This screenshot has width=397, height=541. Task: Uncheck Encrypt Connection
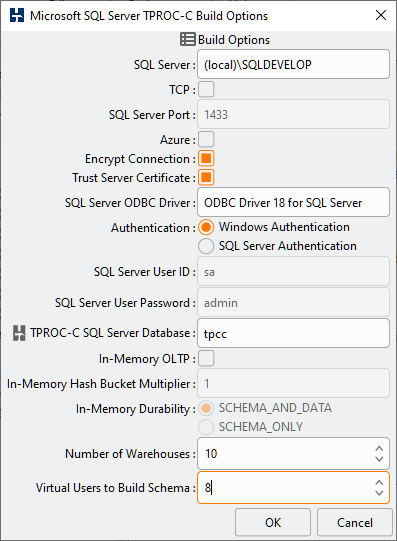tap(206, 159)
